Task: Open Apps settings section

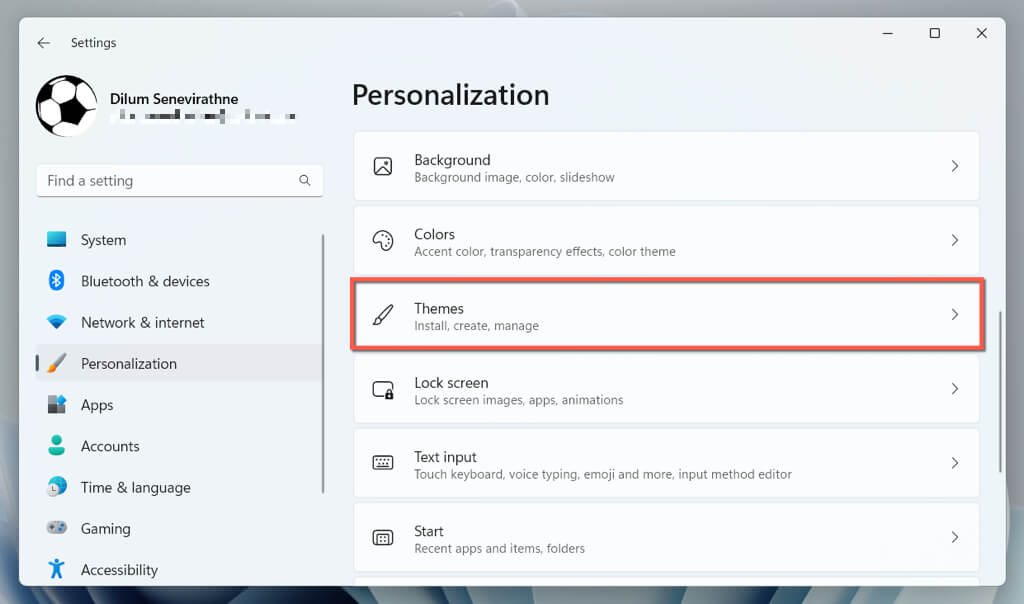Action: (x=97, y=405)
